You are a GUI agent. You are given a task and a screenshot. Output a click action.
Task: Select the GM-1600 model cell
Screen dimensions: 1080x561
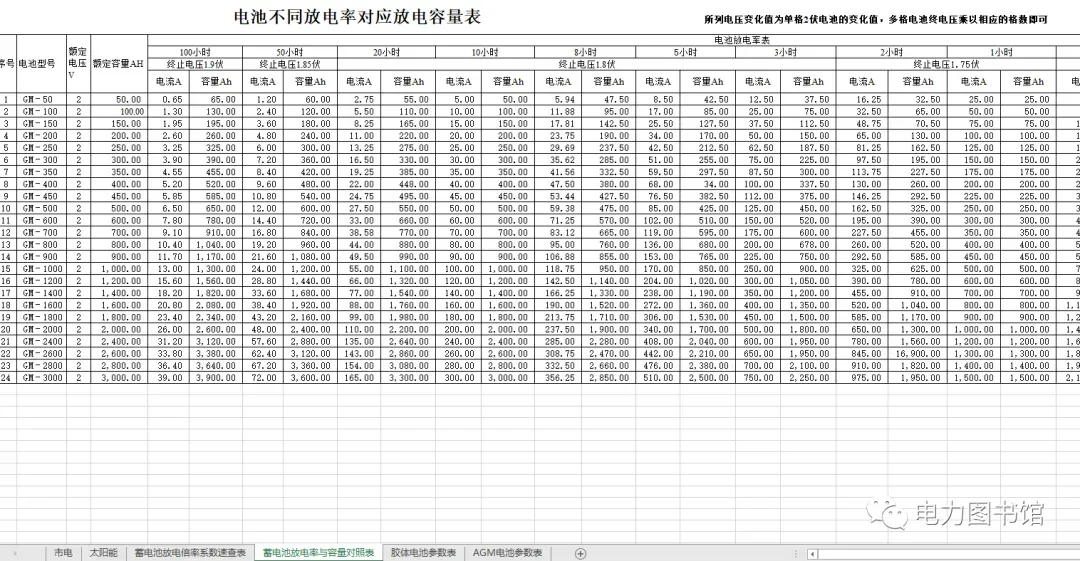click(41, 305)
